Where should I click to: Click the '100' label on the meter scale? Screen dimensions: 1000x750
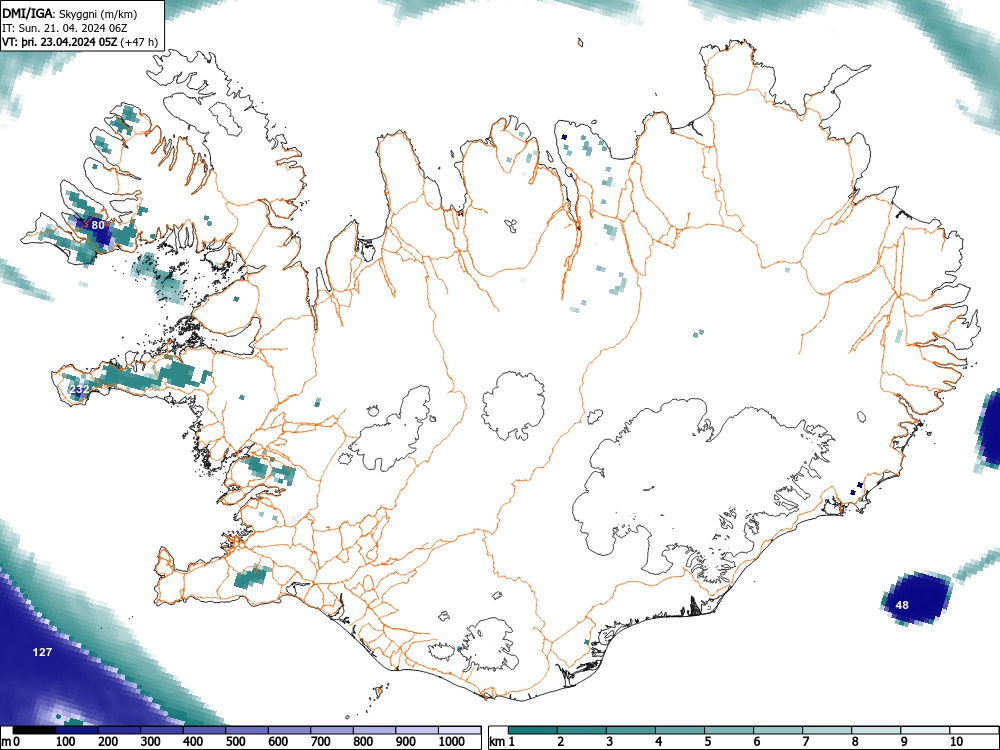click(x=66, y=742)
